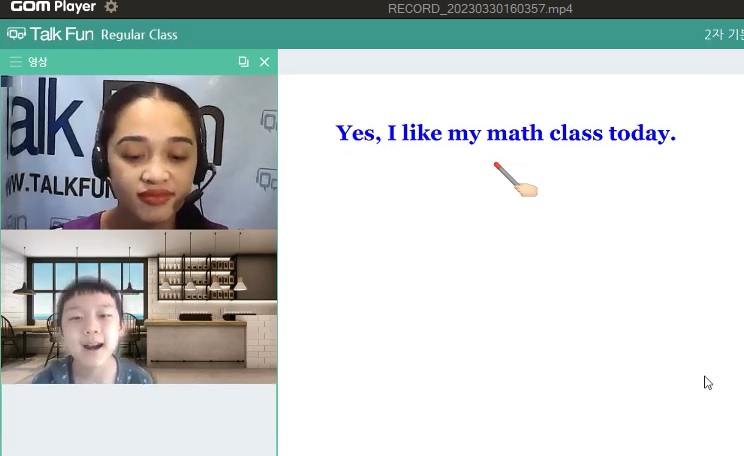
Task: Click the gray strip above the whiteboard
Action: 510,62
